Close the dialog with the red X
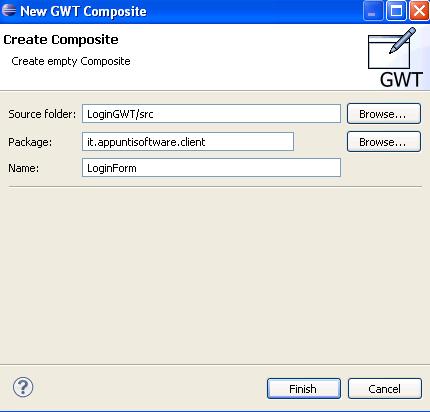The height and width of the screenshot is (412, 430). coord(419,11)
